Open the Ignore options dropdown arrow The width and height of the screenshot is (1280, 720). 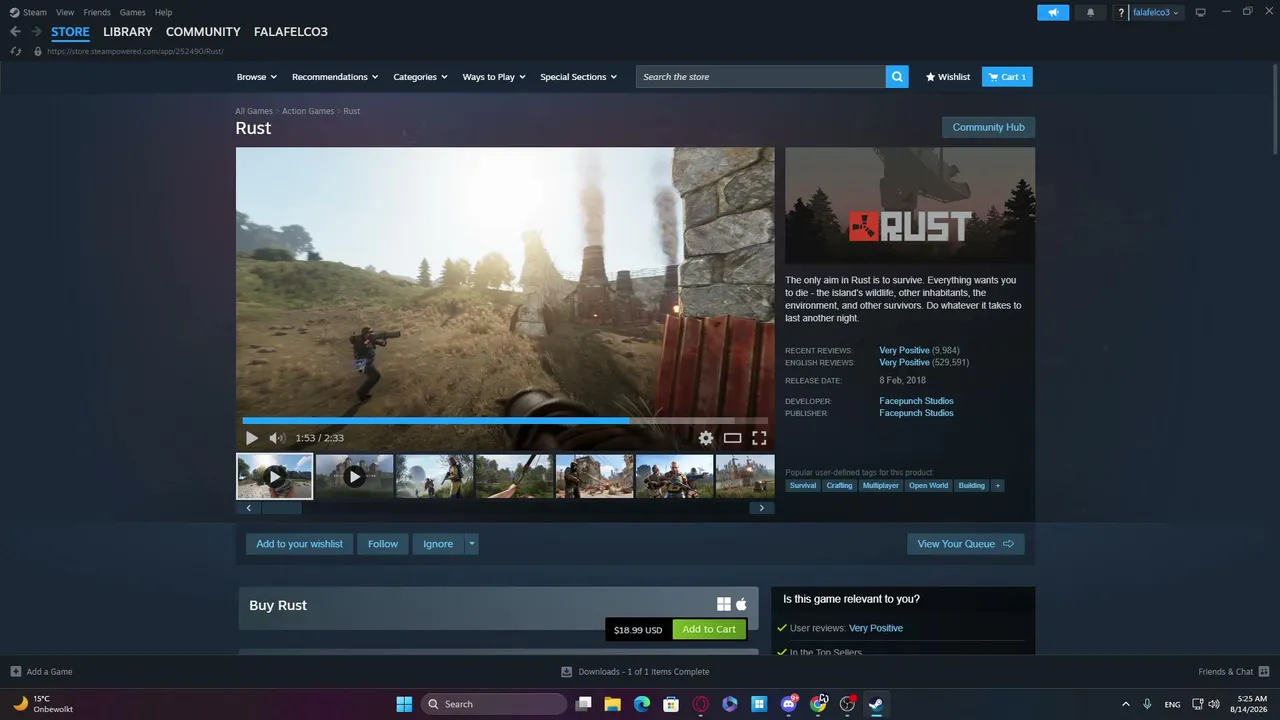[472, 544]
